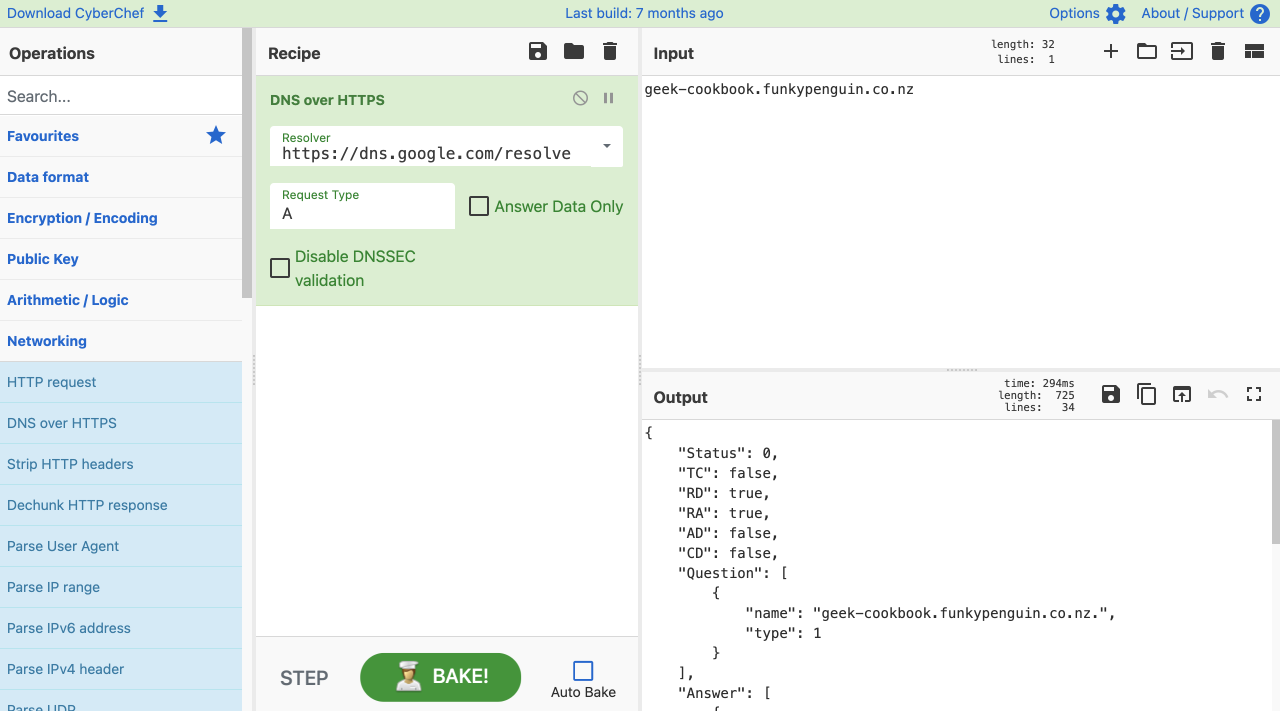Expand the Encryption / Encoding category
This screenshot has height=711, width=1280.
click(81, 218)
